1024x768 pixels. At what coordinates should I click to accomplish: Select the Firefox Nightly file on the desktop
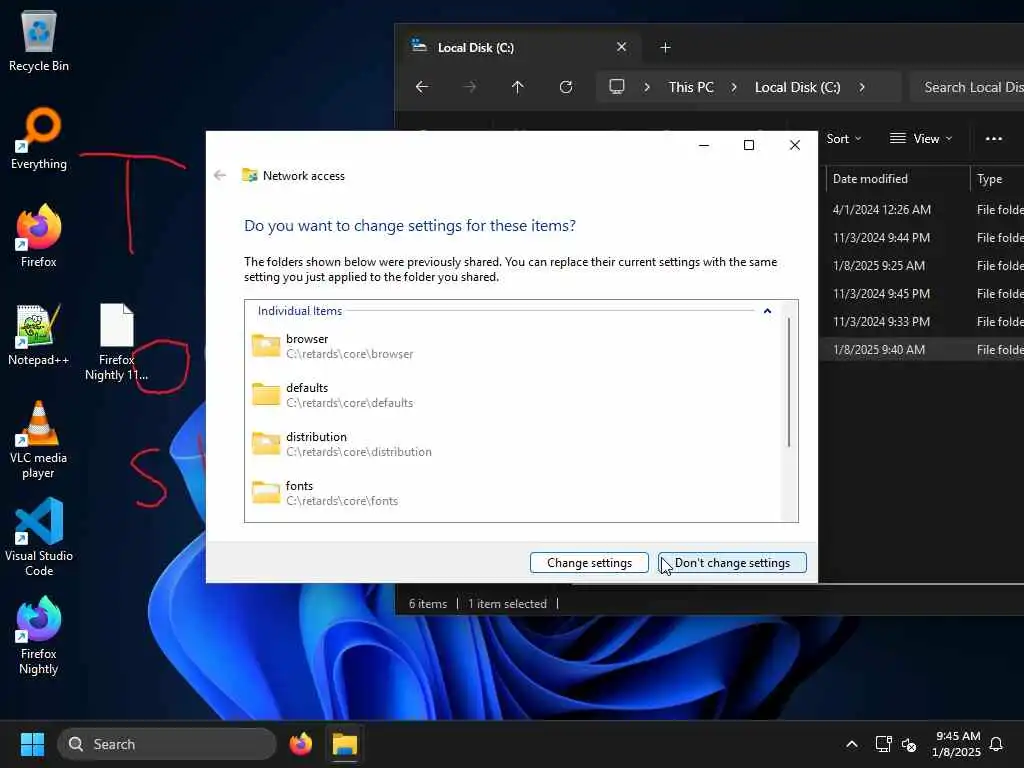coord(117,341)
